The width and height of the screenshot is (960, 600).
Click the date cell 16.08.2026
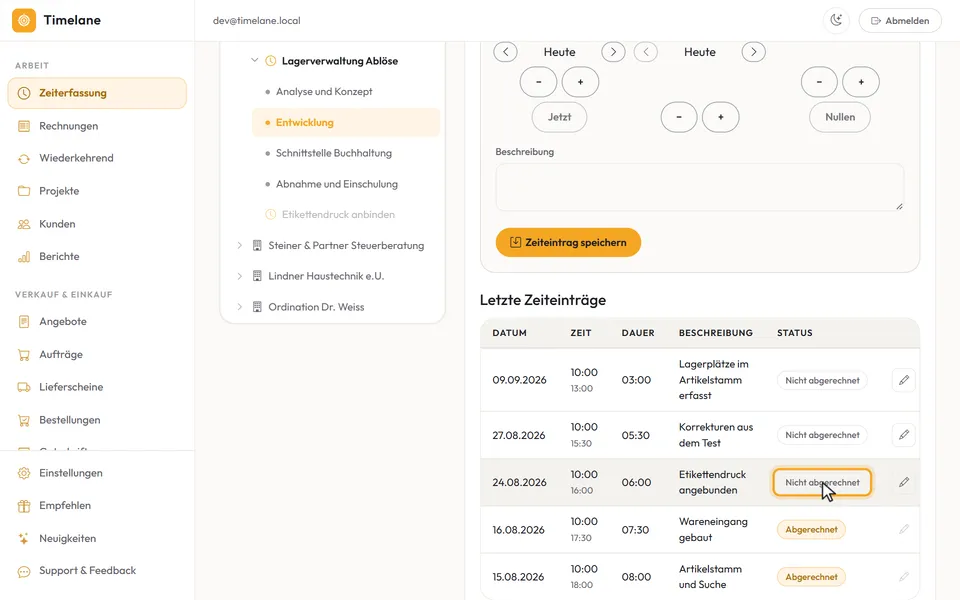[519, 530]
